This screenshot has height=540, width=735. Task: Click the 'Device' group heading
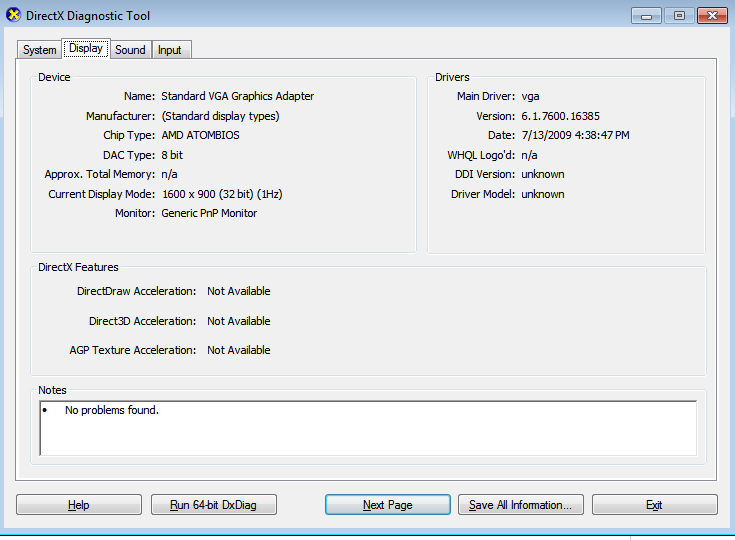[54, 77]
